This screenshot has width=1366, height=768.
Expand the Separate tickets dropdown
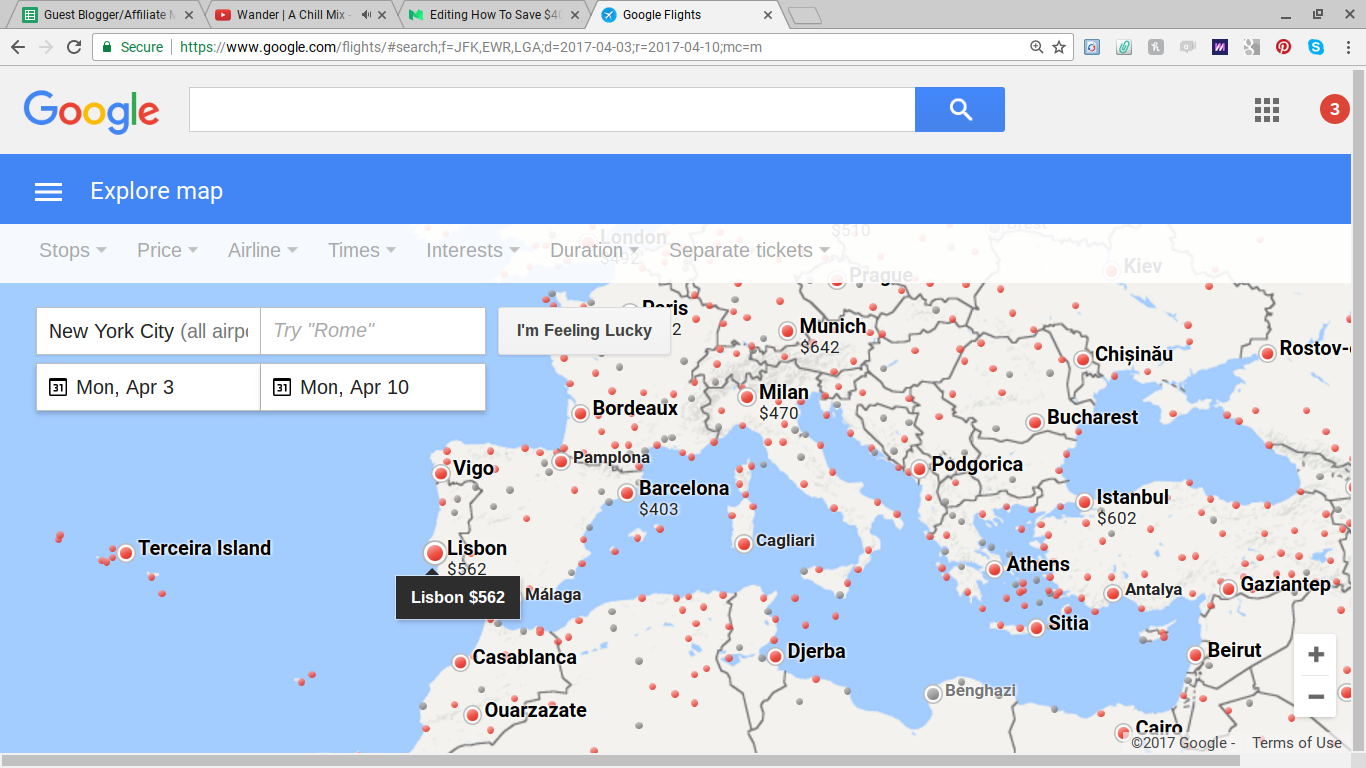coord(750,250)
